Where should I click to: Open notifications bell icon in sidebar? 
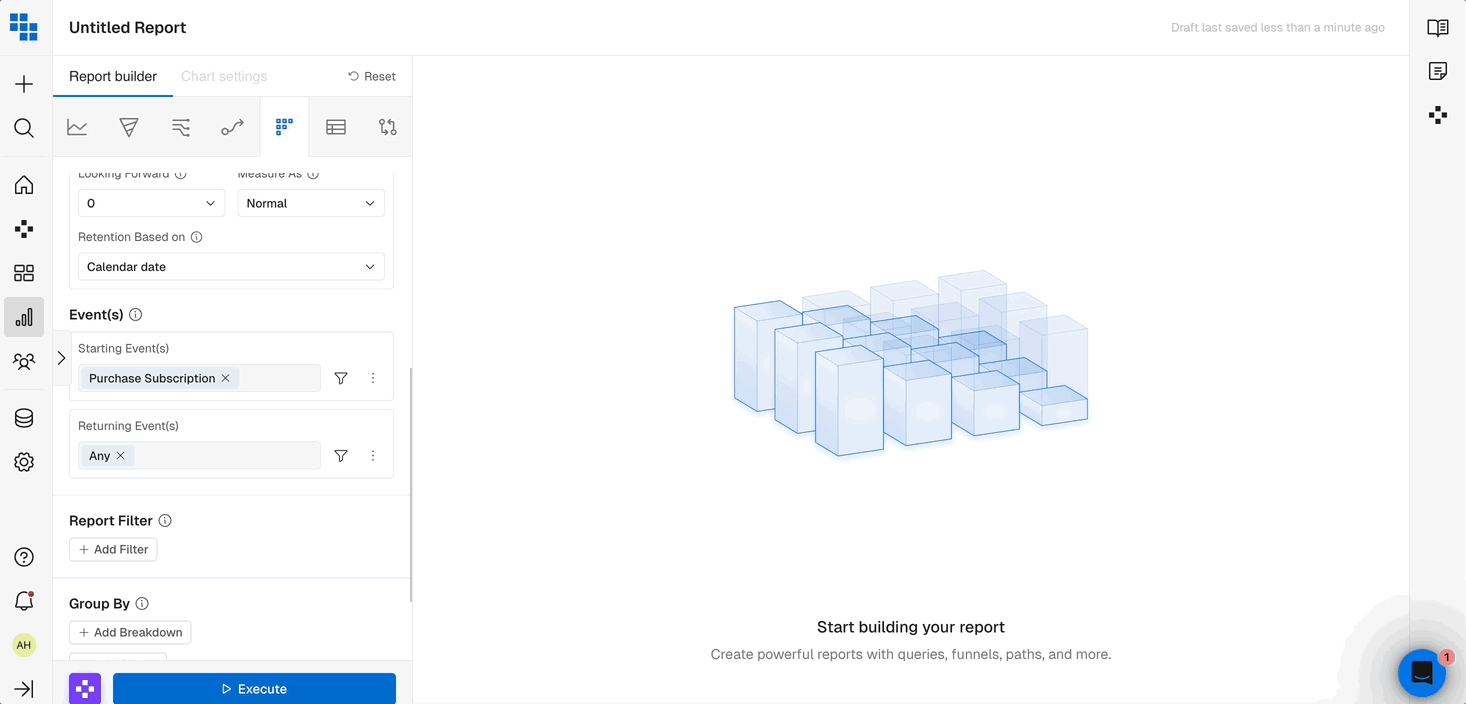(24, 601)
